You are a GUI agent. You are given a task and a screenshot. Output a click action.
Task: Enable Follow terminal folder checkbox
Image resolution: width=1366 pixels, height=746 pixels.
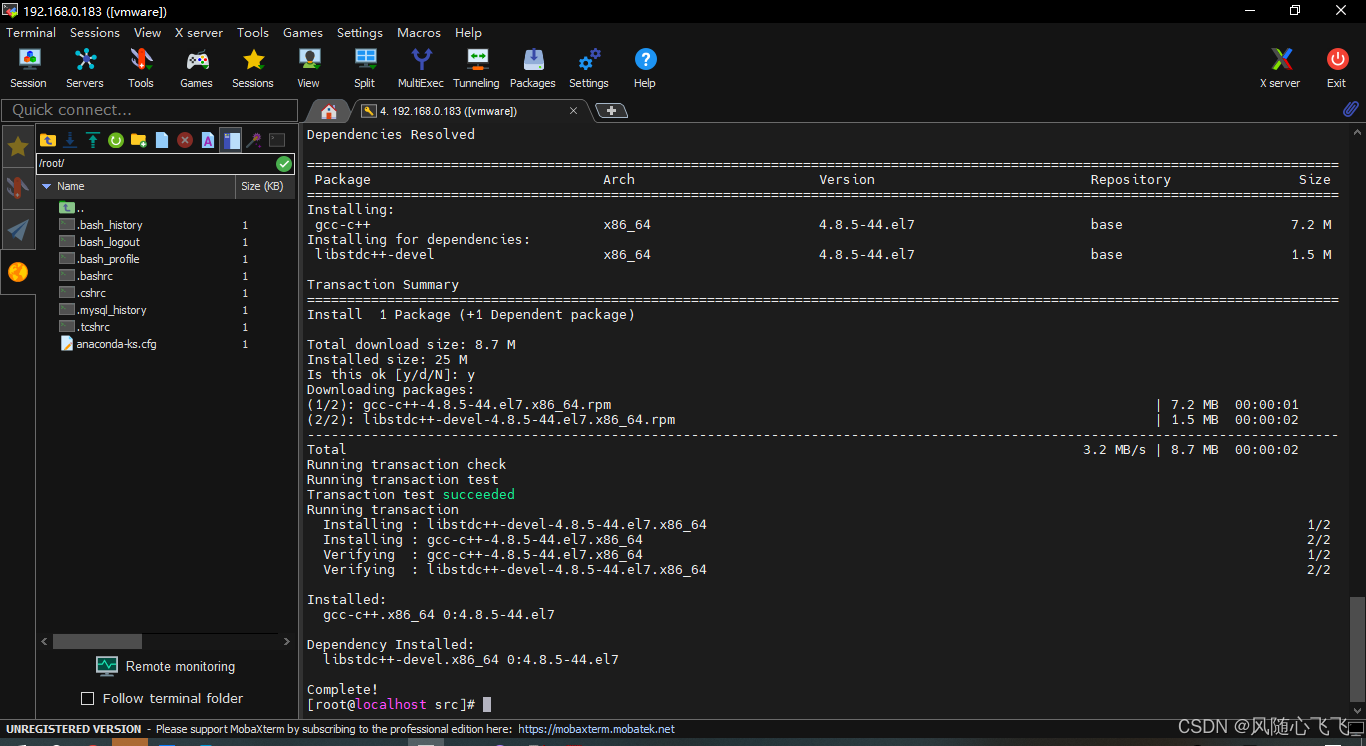pyautogui.click(x=87, y=699)
